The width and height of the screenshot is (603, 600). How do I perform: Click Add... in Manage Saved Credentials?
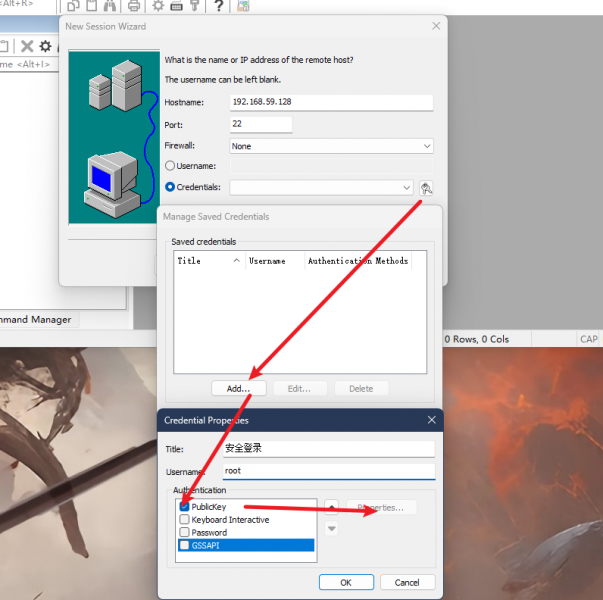tap(238, 388)
